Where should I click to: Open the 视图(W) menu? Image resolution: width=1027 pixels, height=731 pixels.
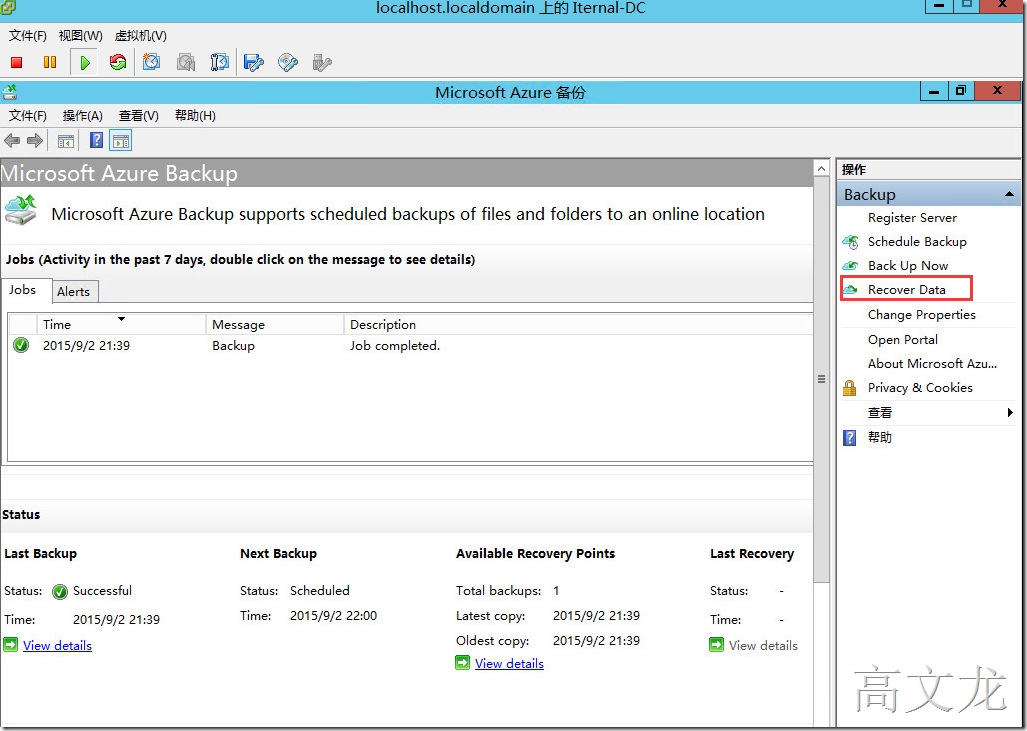tap(81, 35)
